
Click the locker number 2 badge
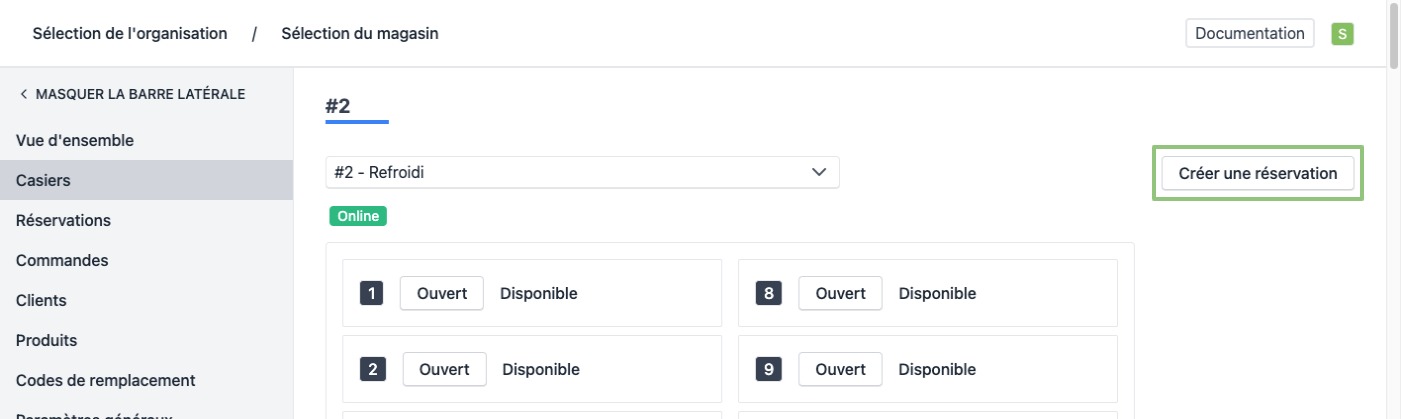coord(372,369)
